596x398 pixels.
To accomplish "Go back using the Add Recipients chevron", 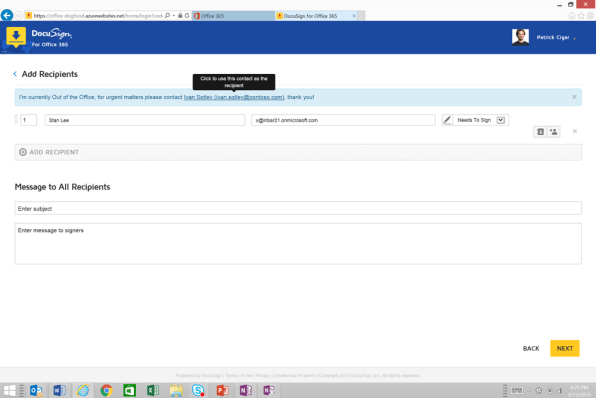I will pos(15,74).
